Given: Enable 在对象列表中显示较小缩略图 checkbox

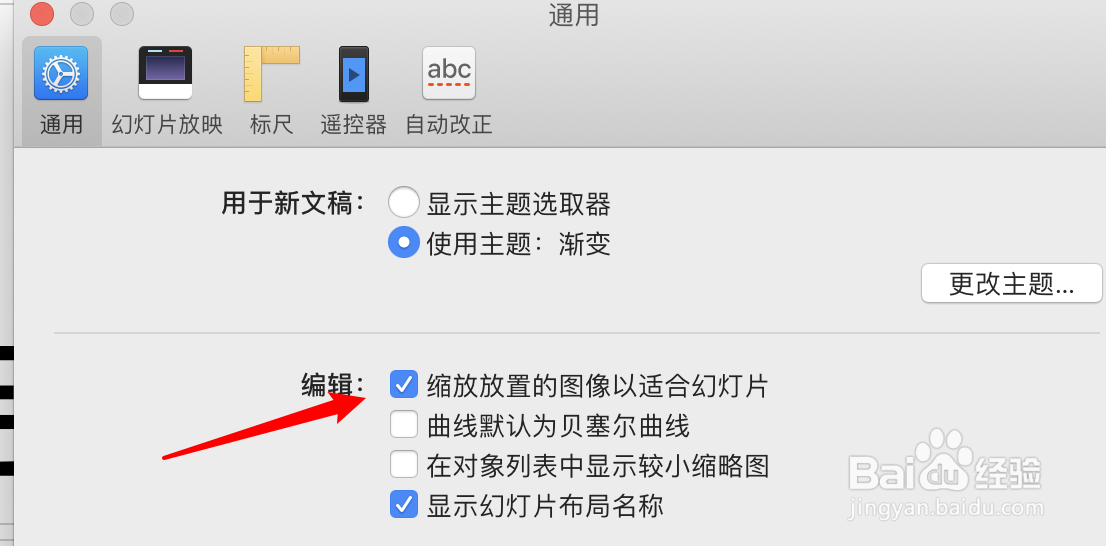Looking at the screenshot, I should click(x=404, y=465).
